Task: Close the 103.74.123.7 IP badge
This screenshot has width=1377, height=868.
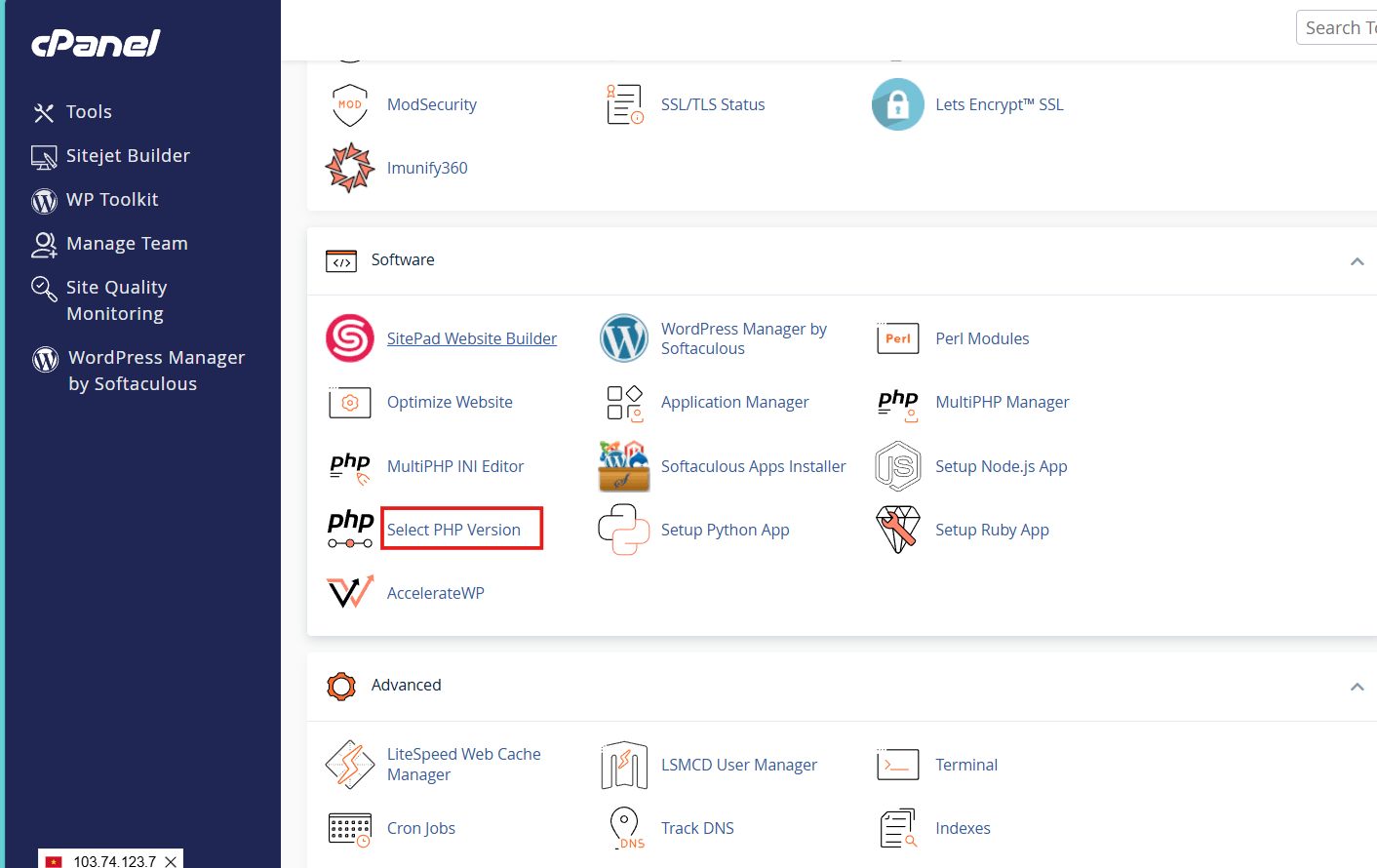Action: [x=171, y=861]
